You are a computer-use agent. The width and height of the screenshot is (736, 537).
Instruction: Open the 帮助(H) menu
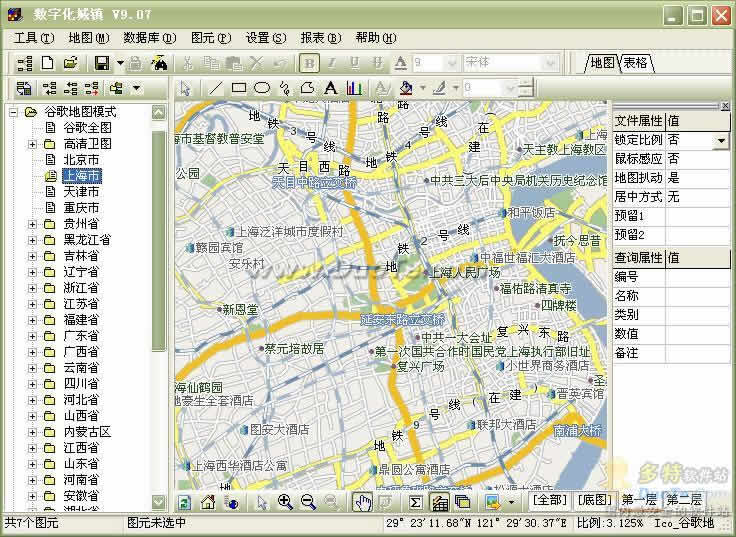[x=376, y=38]
